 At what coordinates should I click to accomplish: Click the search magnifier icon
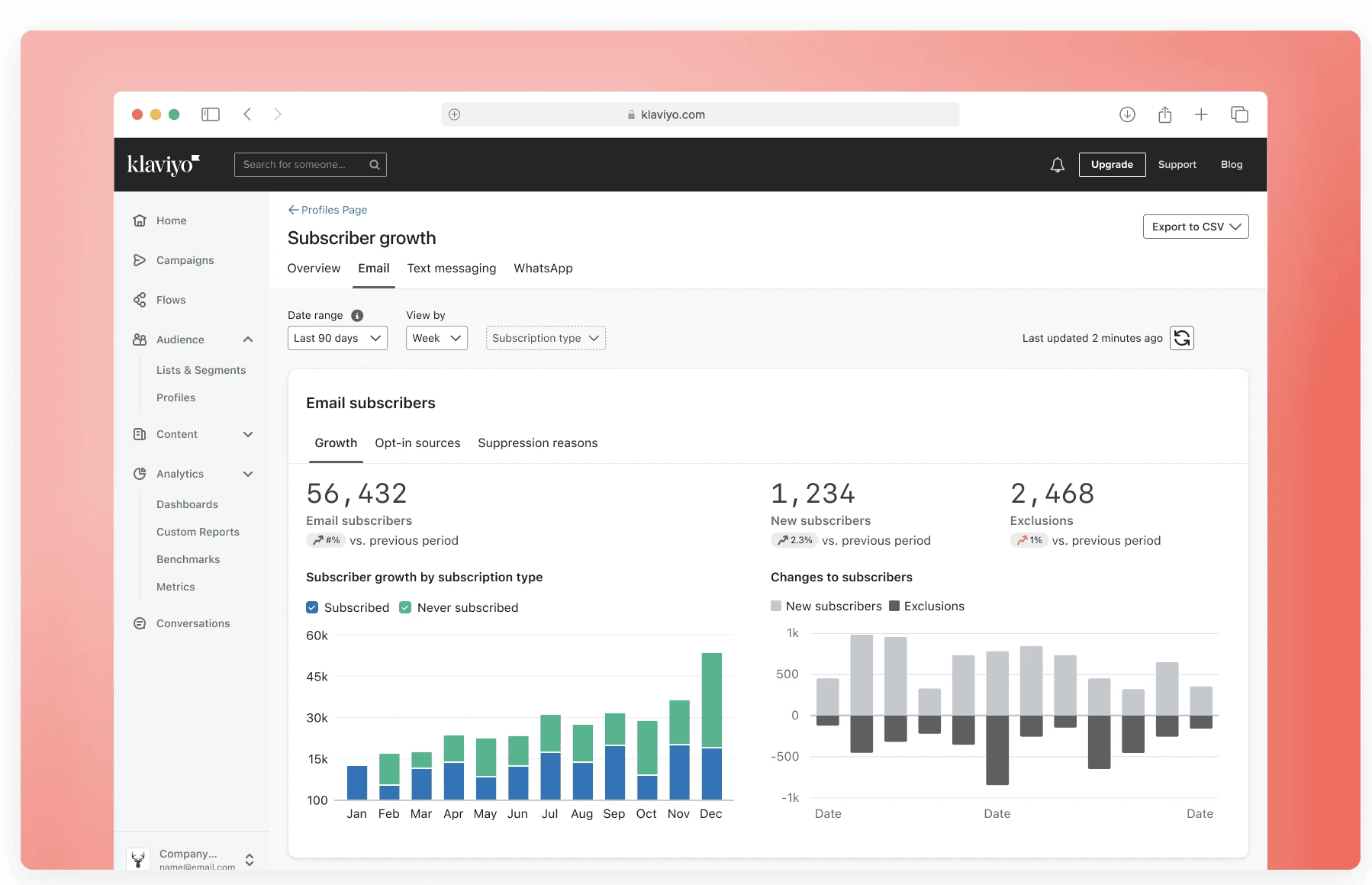(375, 165)
